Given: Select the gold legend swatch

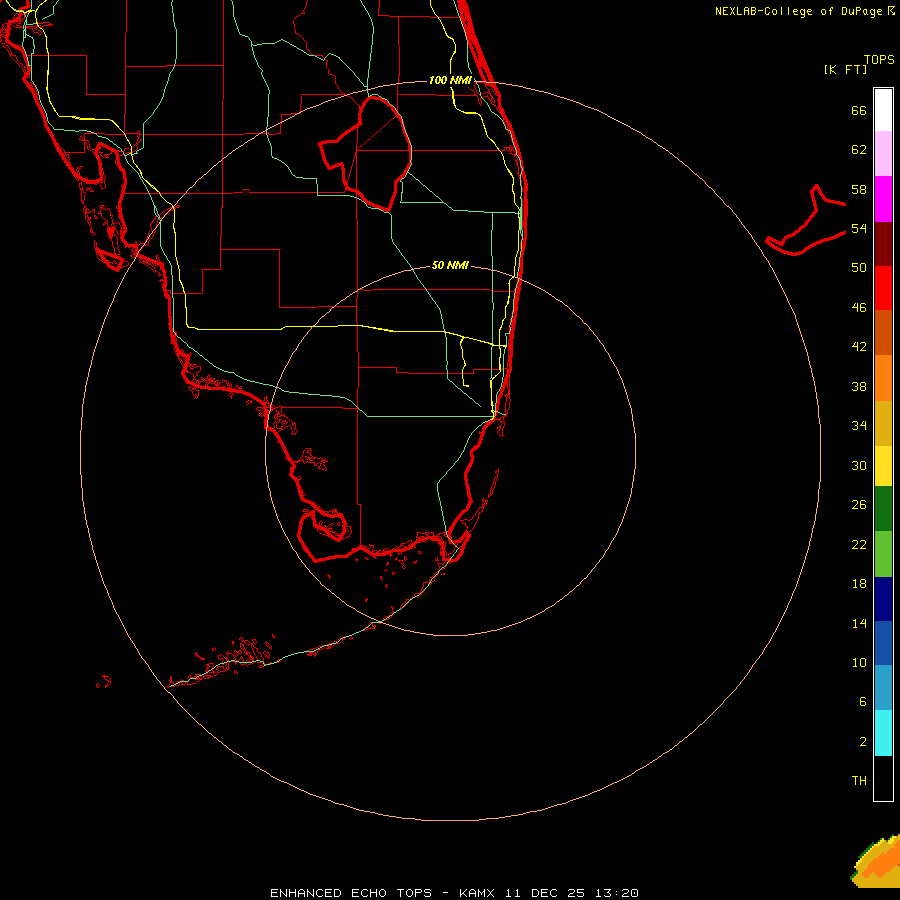Looking at the screenshot, I should pyautogui.click(x=883, y=424).
